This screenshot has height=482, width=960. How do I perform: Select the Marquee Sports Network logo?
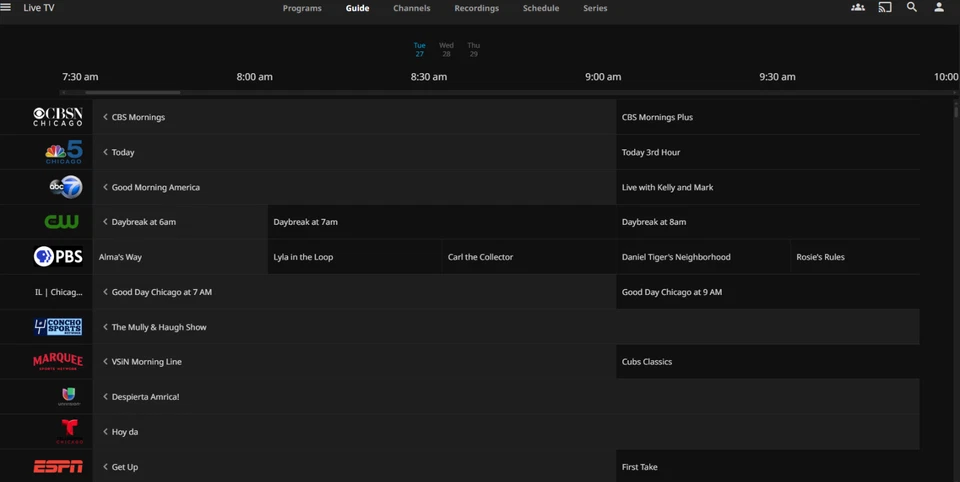[x=58, y=361]
